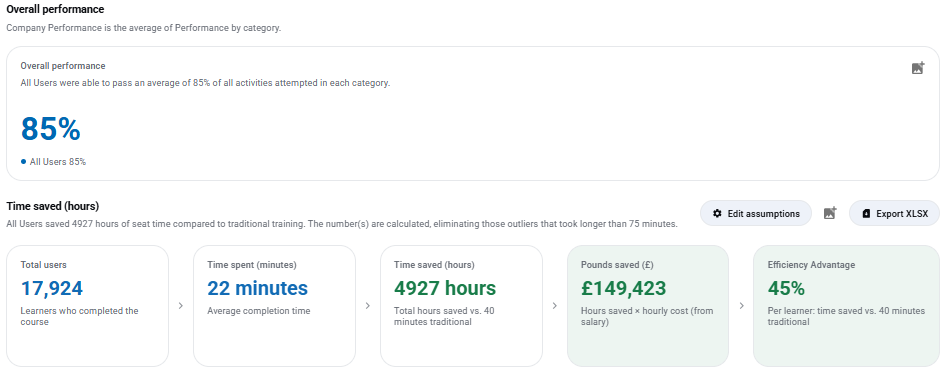The image size is (945, 373).
Task: Click 'Learners who completed the course' text
Action: click(x=80, y=316)
